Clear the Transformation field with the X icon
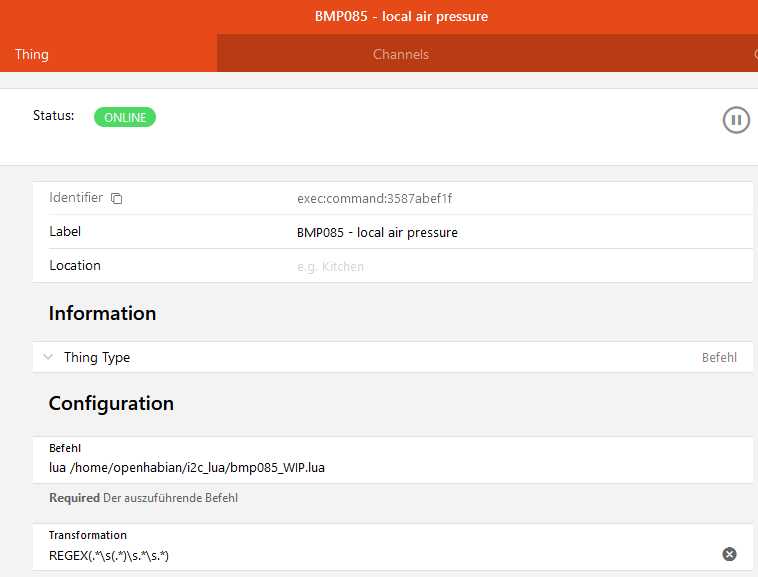 point(729,554)
